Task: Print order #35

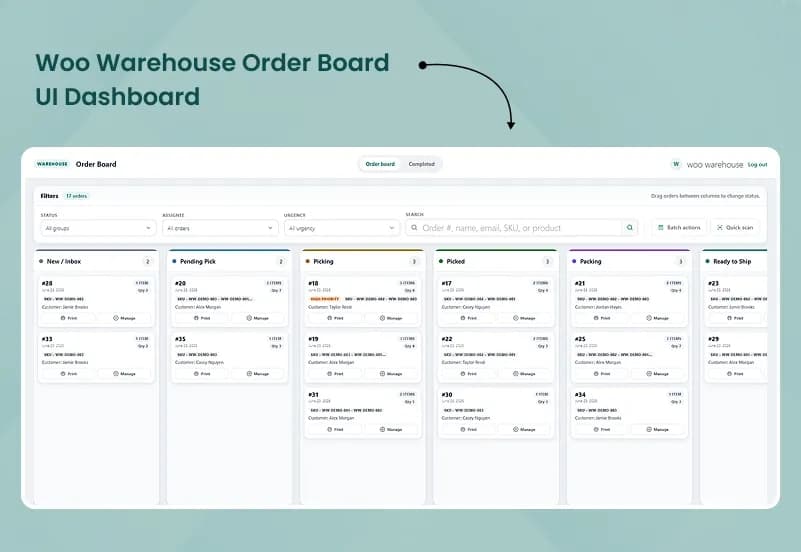Action: tap(202, 374)
